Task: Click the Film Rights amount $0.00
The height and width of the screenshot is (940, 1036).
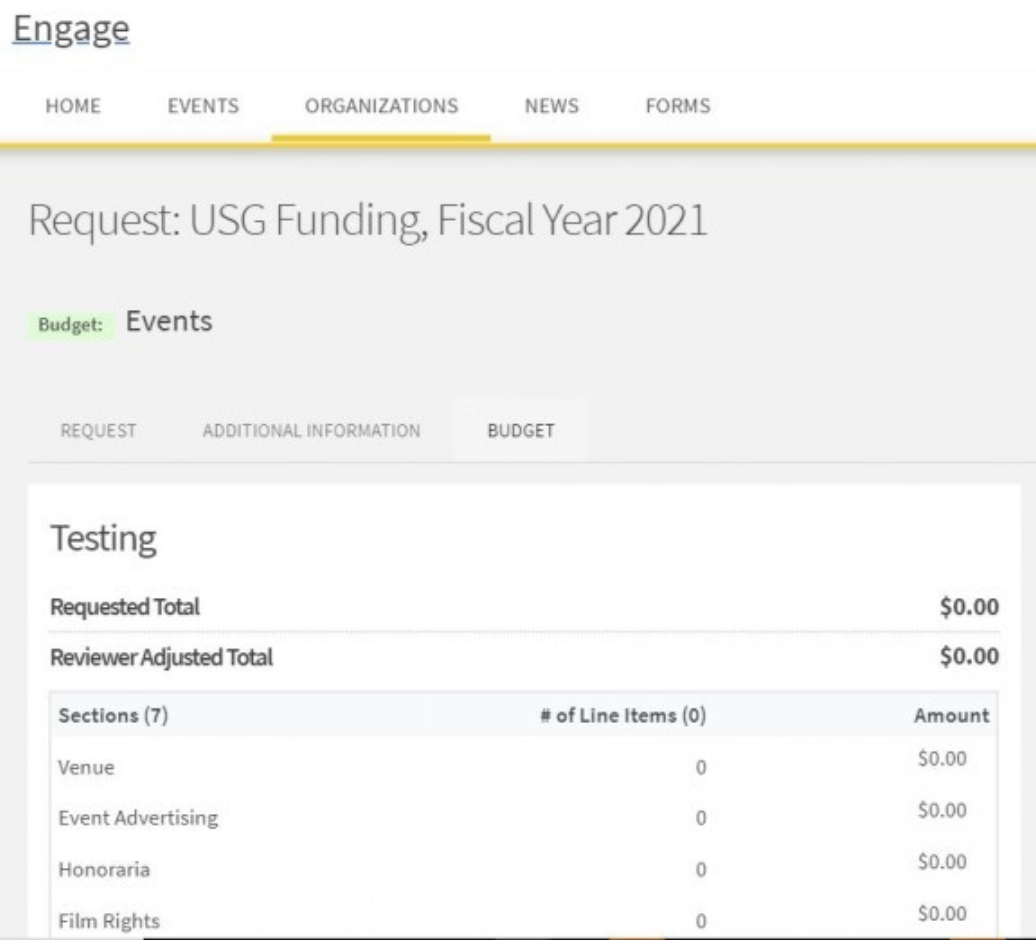Action: click(x=942, y=913)
